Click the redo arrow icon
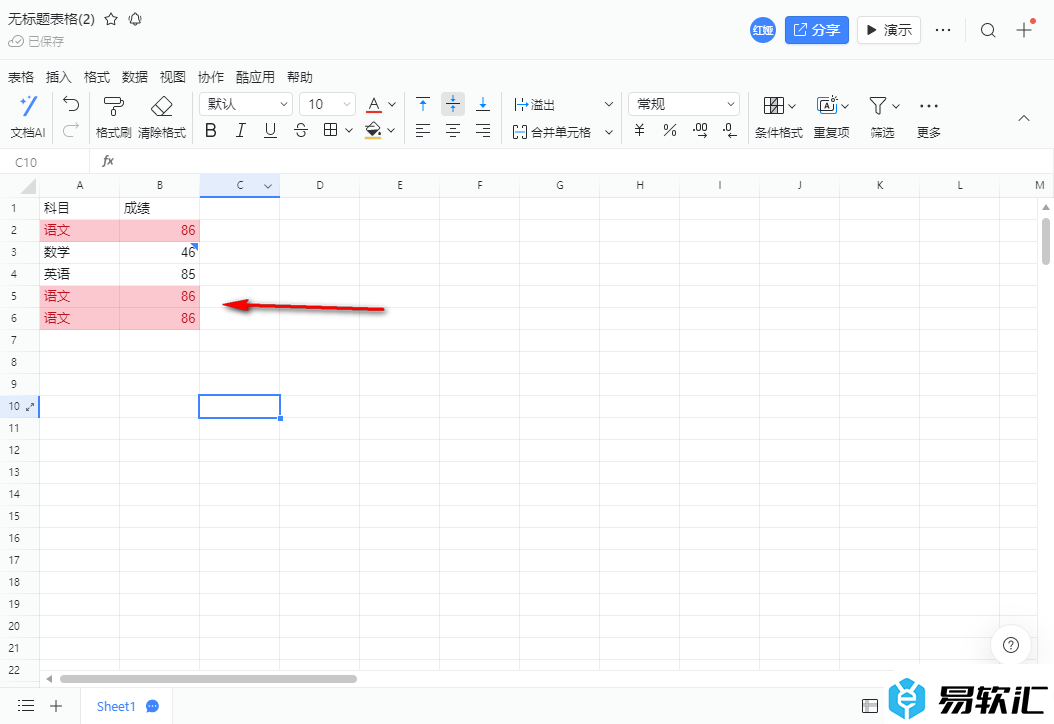This screenshot has width=1054, height=724. tap(71, 129)
